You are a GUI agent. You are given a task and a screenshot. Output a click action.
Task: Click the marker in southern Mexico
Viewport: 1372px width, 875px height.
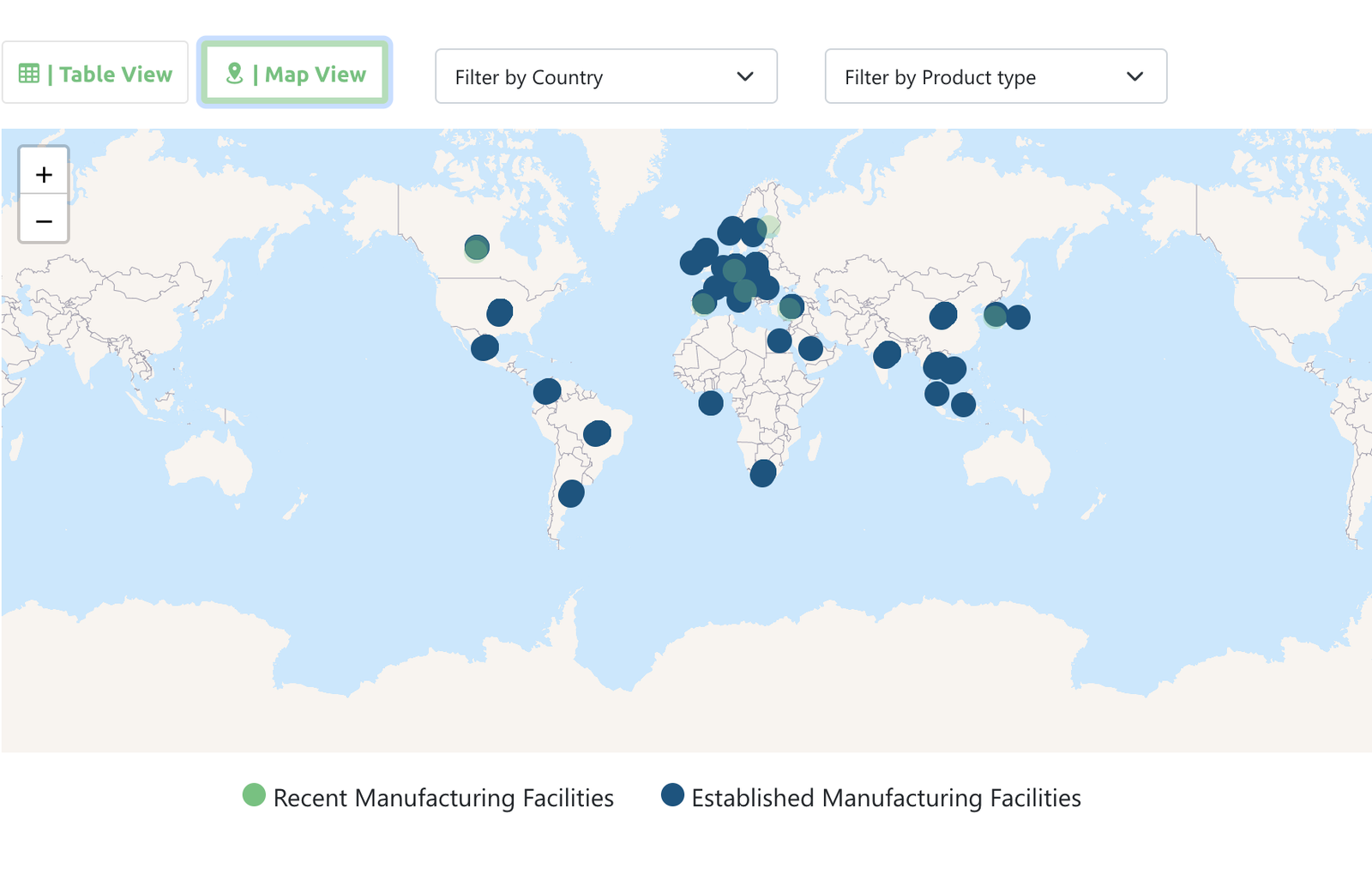point(484,347)
